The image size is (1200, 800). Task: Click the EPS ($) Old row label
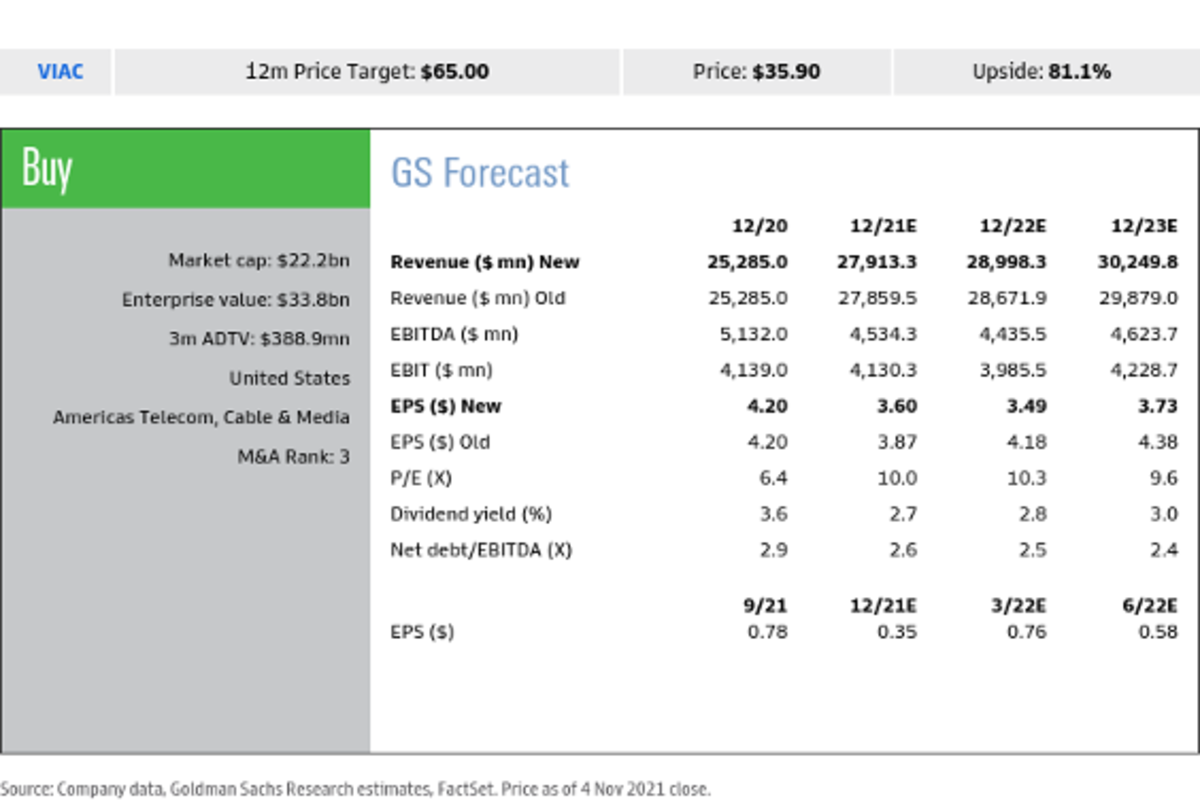coord(440,442)
